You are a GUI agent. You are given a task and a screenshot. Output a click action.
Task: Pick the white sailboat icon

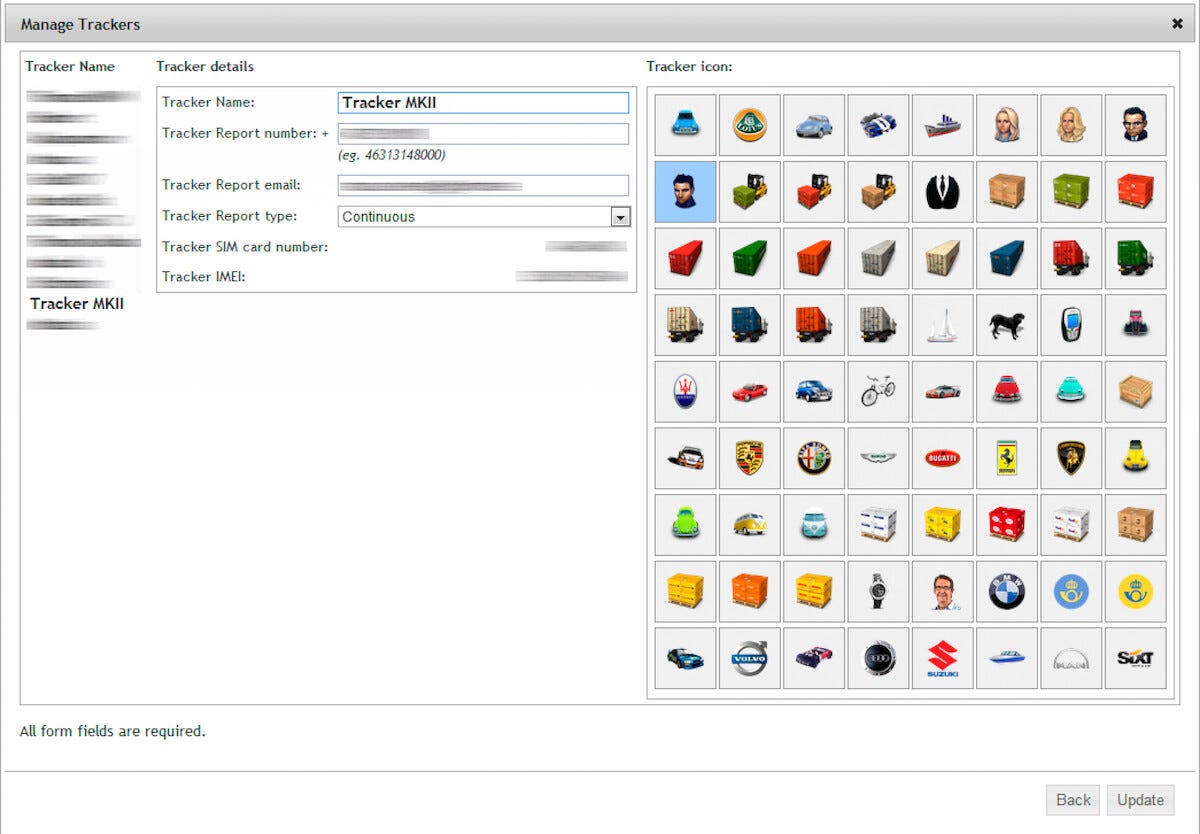(941, 325)
